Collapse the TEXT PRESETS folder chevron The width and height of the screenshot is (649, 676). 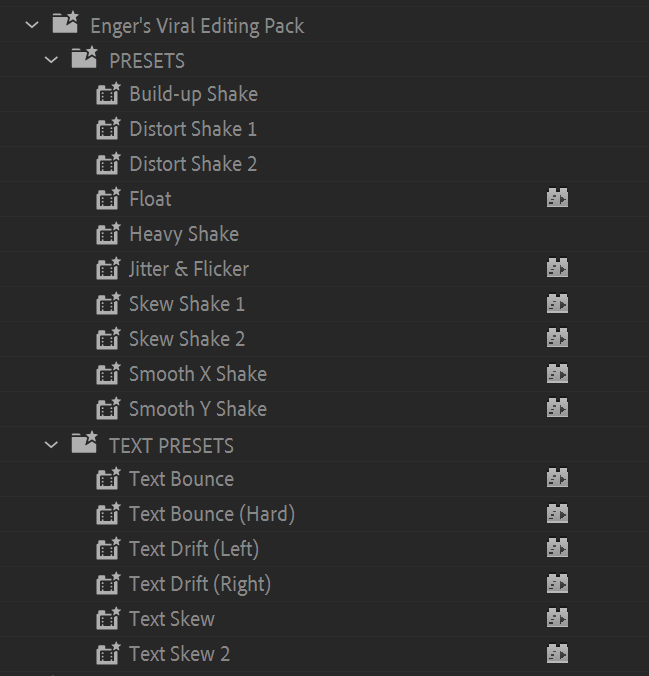[x=52, y=445]
